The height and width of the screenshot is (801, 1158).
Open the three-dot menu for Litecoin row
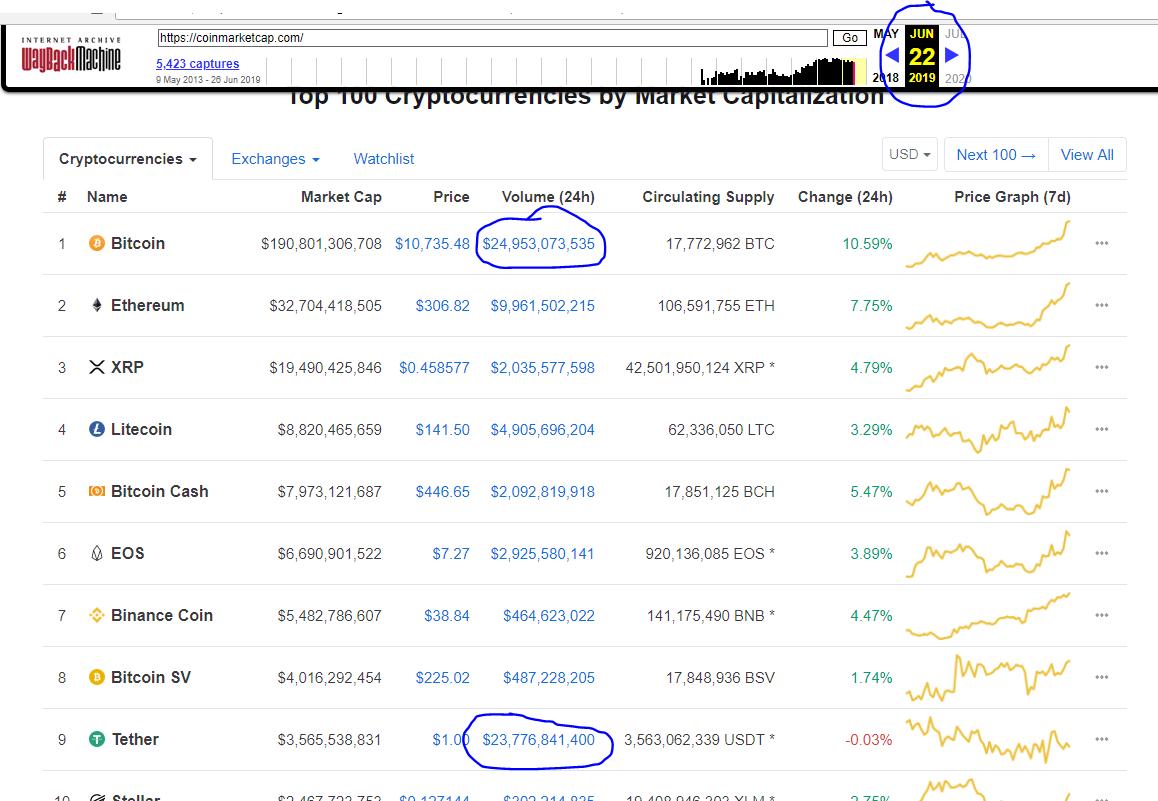click(x=1102, y=429)
